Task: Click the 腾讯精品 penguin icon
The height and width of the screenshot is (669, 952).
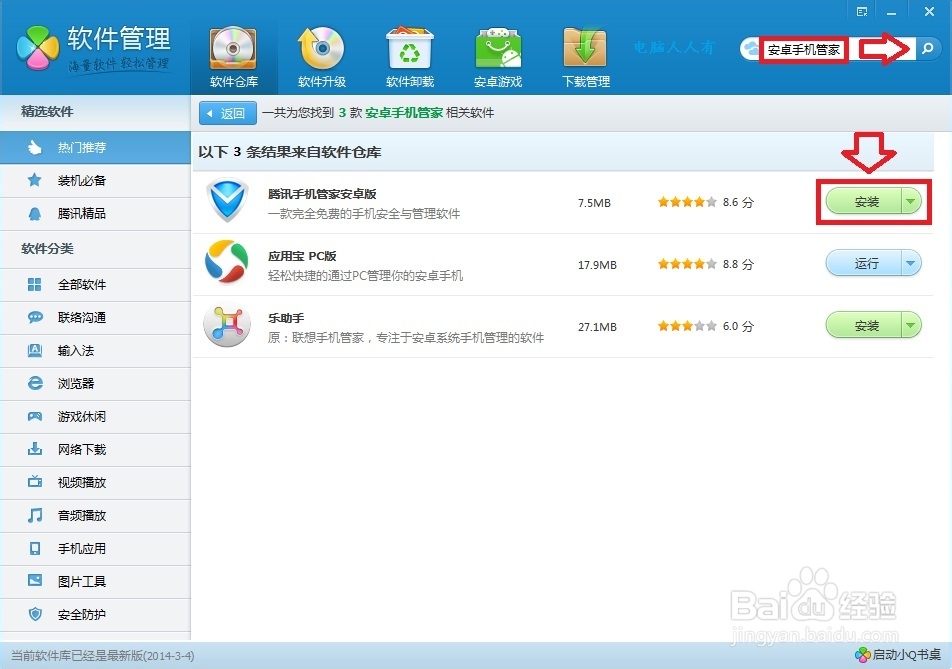Action: (x=35, y=214)
